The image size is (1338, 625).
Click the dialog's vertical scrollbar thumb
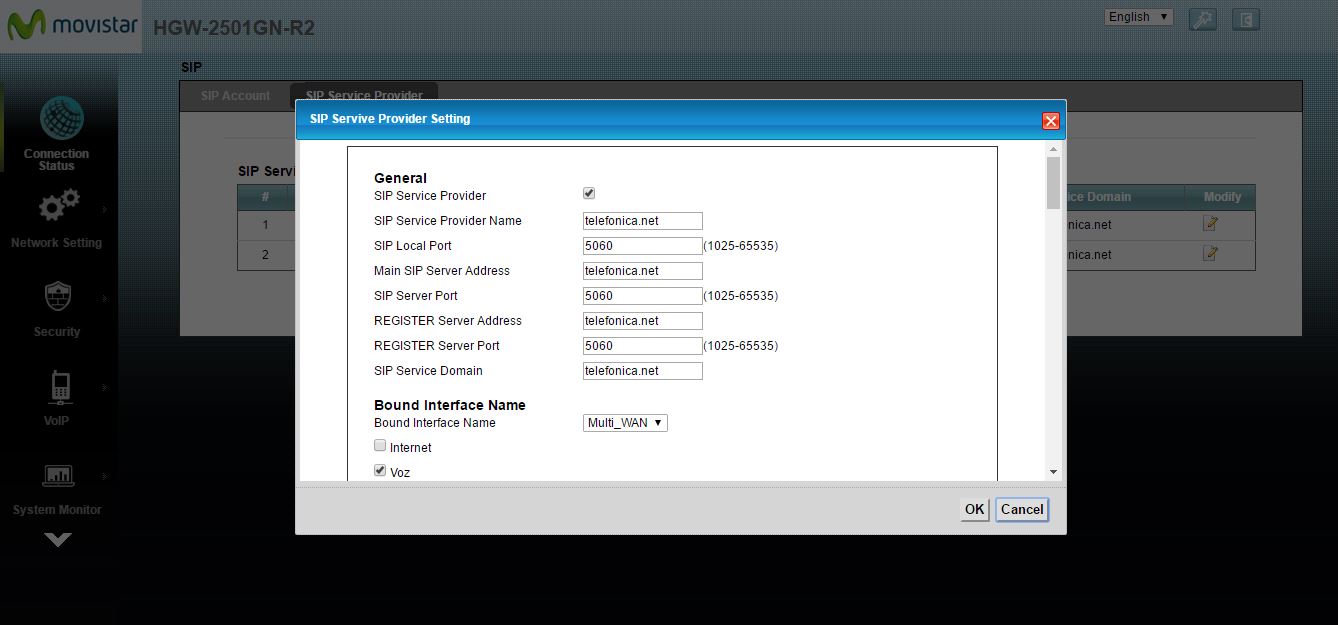click(1053, 183)
